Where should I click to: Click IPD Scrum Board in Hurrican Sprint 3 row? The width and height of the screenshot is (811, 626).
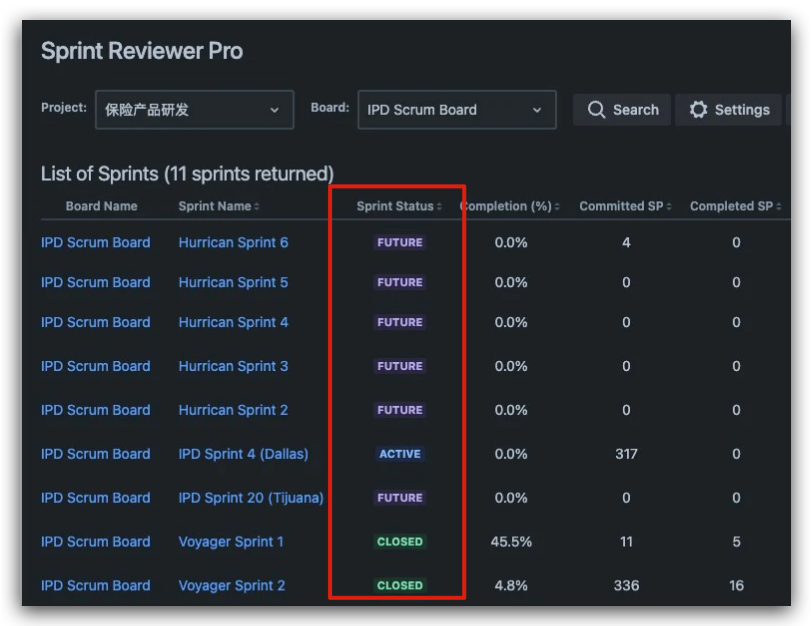(96, 366)
